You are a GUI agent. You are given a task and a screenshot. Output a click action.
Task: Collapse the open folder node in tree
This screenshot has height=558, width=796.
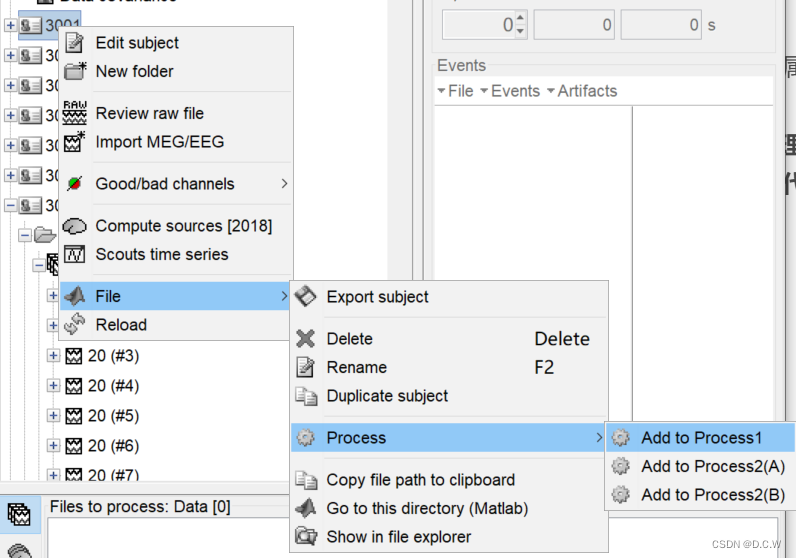click(x=24, y=235)
